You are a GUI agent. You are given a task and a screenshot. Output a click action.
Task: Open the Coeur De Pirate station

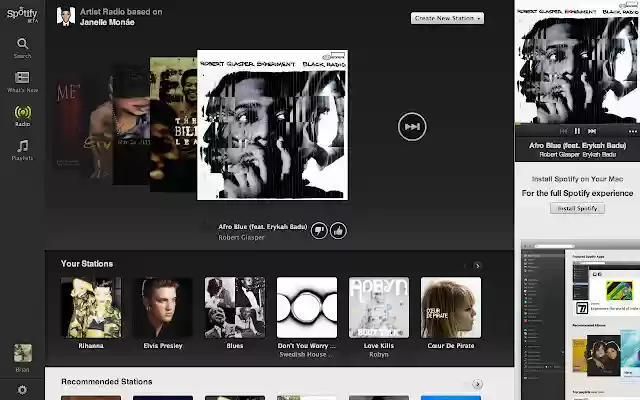tap(451, 308)
